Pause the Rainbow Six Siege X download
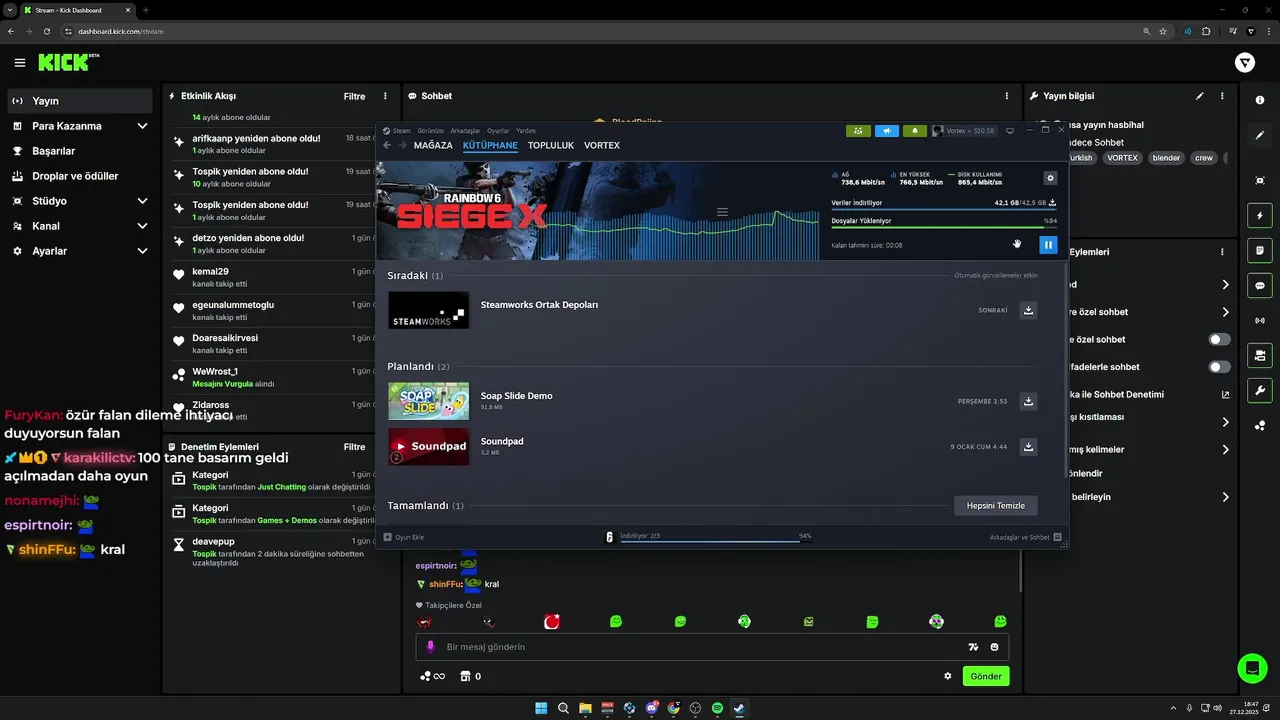1280x720 pixels. click(x=1048, y=244)
